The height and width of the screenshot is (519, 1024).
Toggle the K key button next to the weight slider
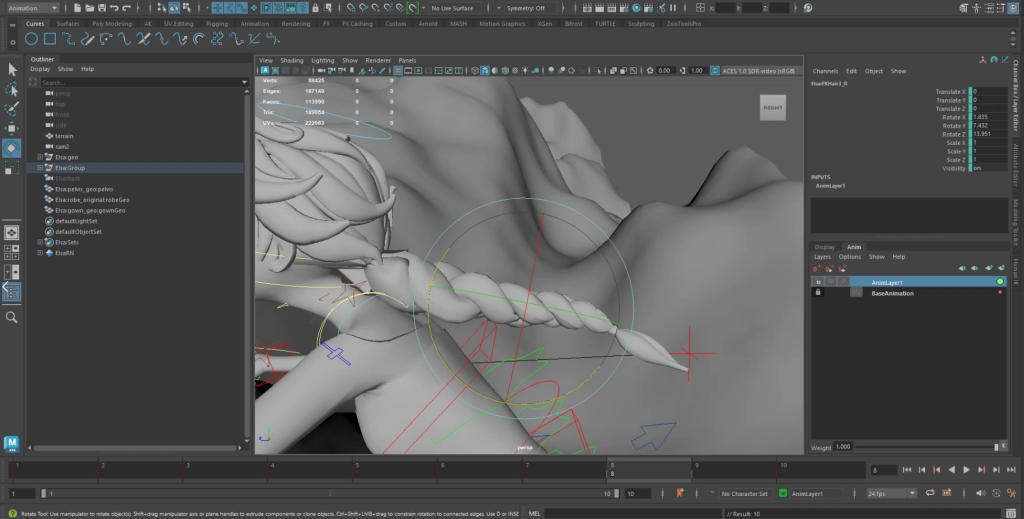[1003, 446]
